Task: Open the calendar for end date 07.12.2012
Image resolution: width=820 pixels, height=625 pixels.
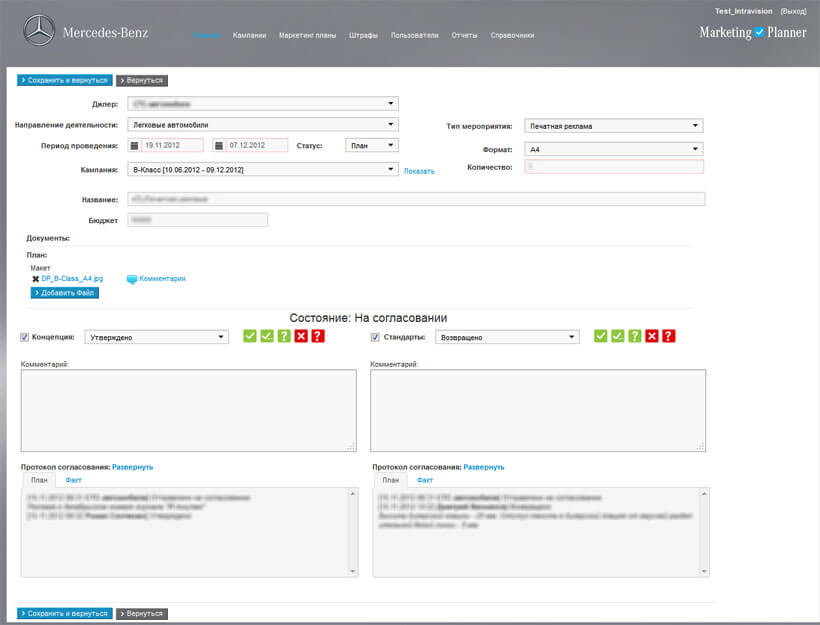Action: click(x=219, y=145)
